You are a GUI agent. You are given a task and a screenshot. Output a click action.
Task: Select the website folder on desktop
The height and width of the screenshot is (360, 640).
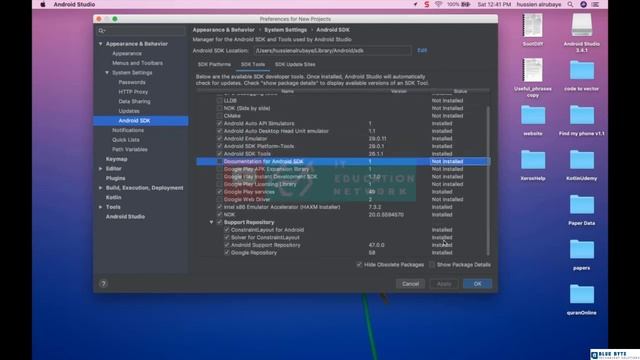[533, 120]
